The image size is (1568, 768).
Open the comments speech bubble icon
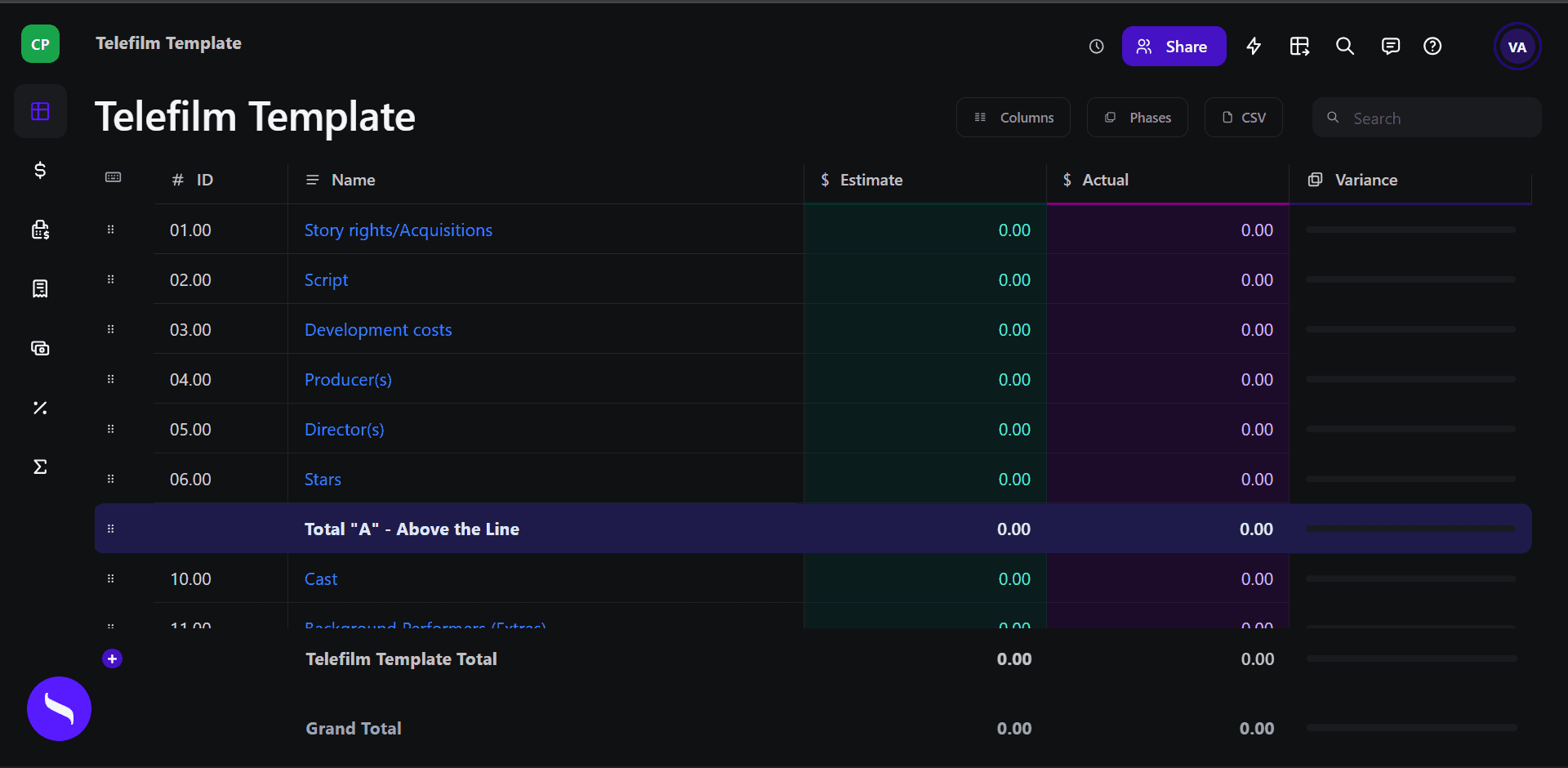1390,47
